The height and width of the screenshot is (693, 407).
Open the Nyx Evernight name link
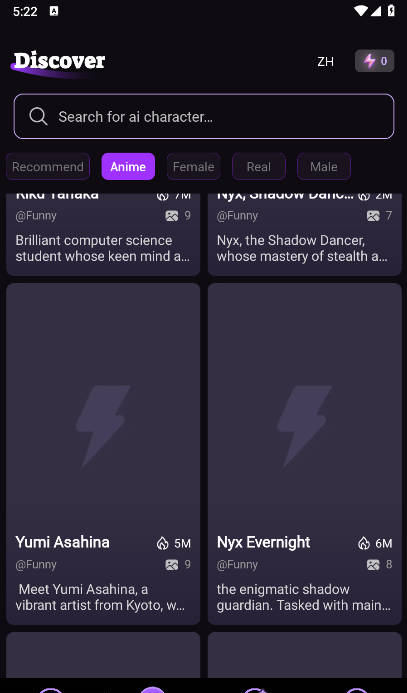point(263,542)
